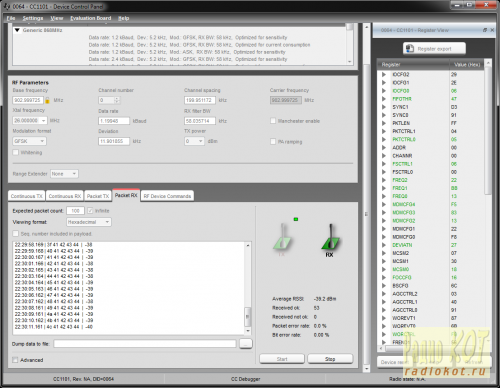
Task: Expand the IOCFG2 register row
Action: point(384,74)
